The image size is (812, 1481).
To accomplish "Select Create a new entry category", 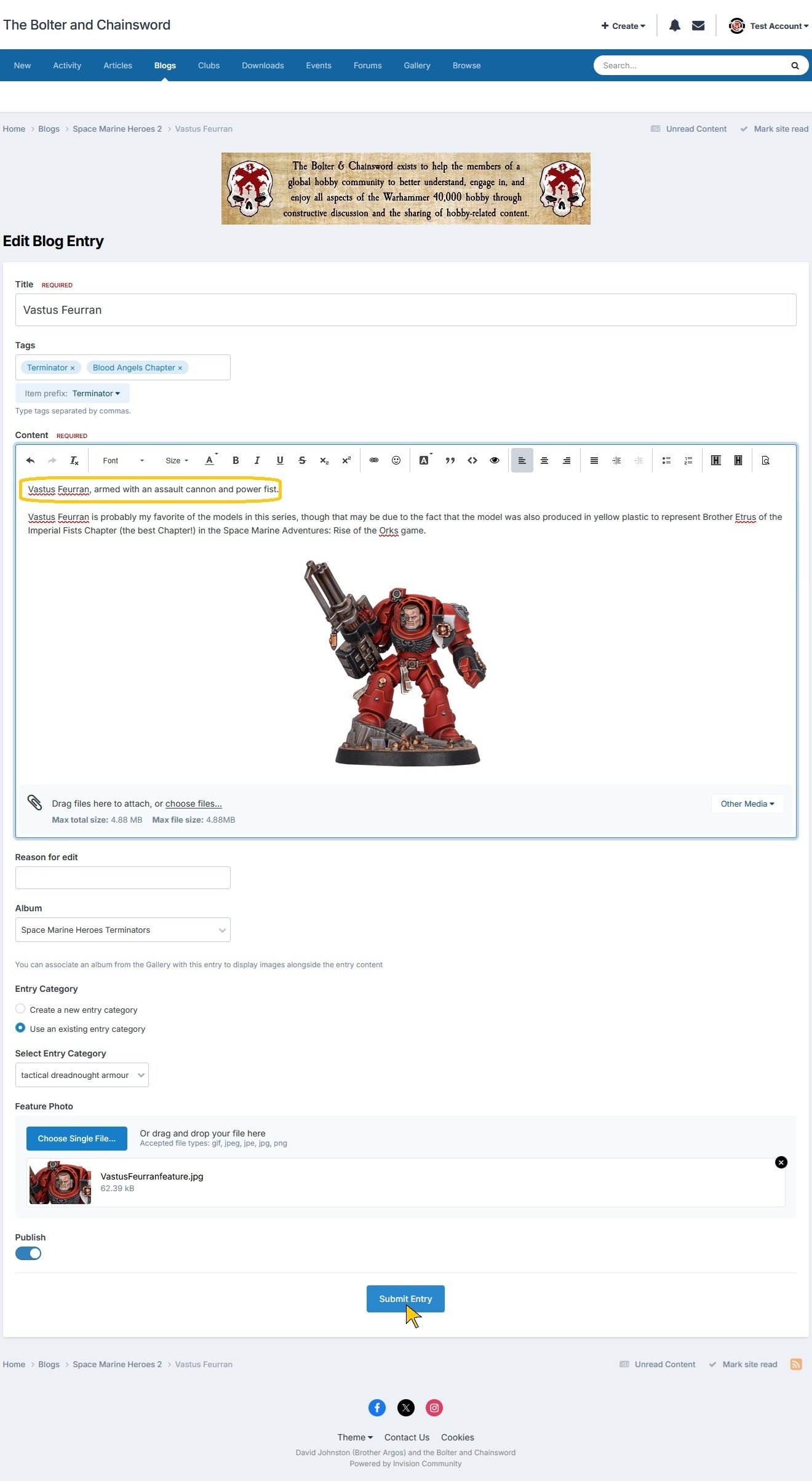I will coord(20,1009).
